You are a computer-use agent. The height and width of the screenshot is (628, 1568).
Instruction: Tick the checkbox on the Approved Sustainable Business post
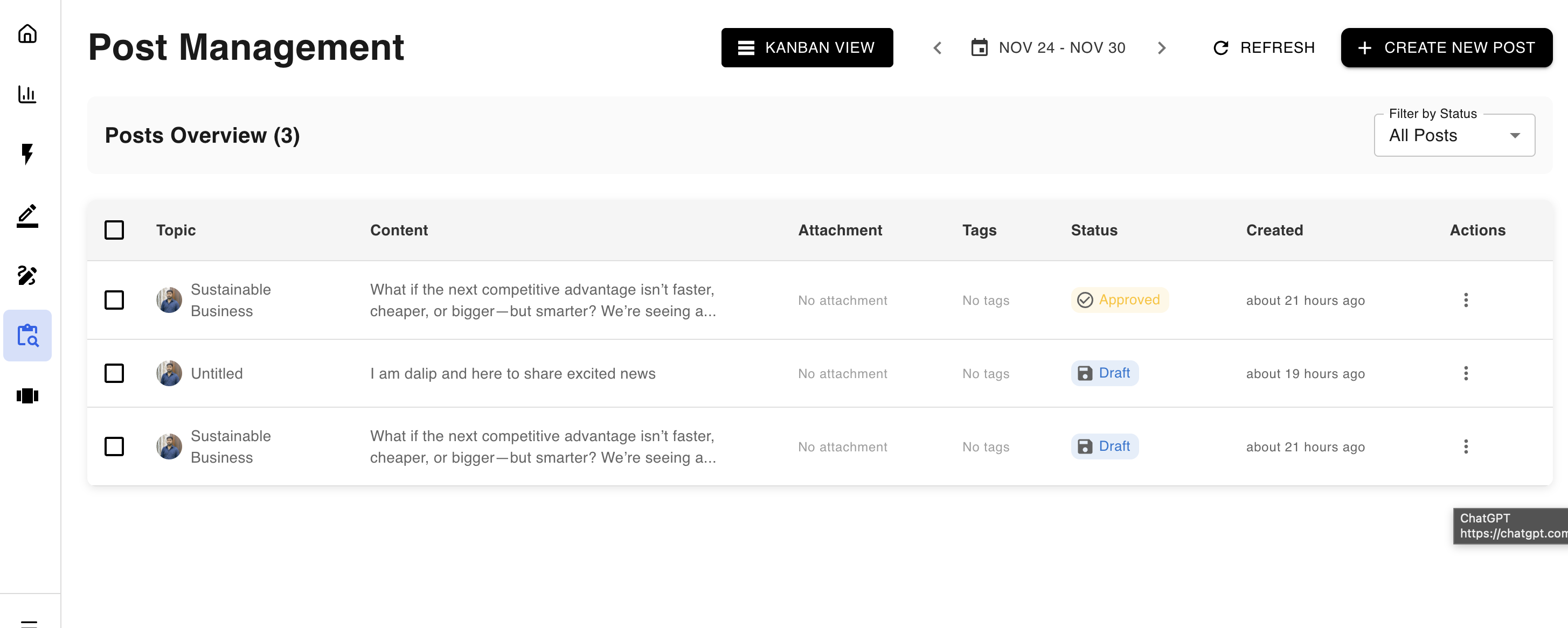click(x=114, y=300)
